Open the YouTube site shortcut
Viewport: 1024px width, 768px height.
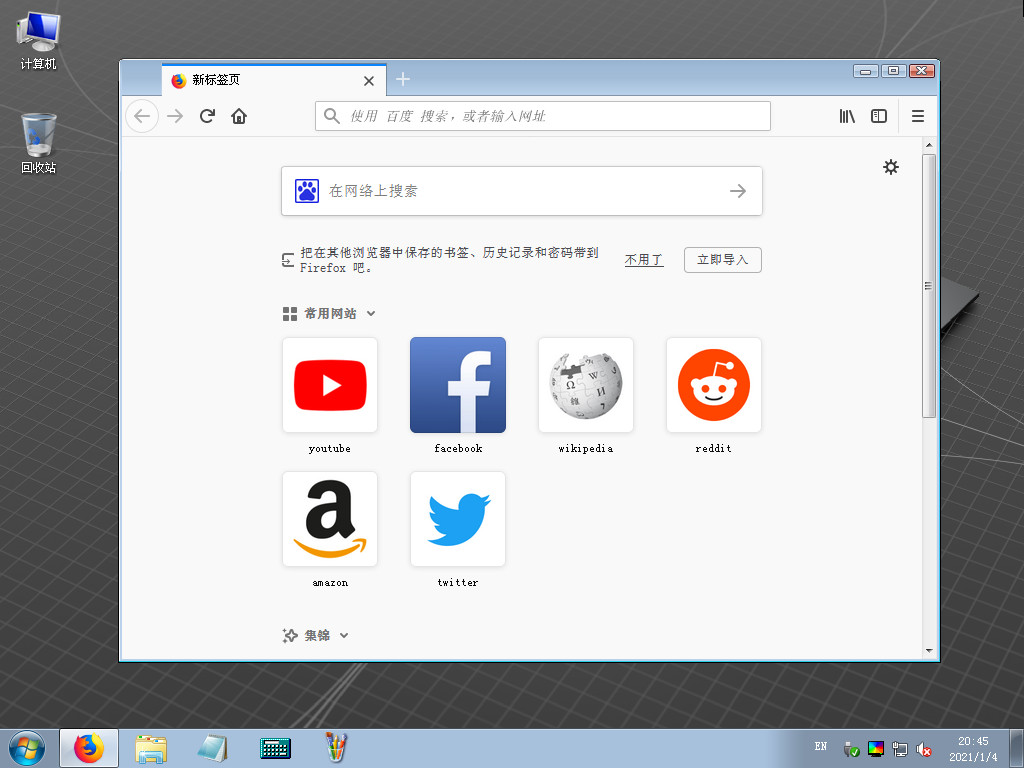point(330,385)
